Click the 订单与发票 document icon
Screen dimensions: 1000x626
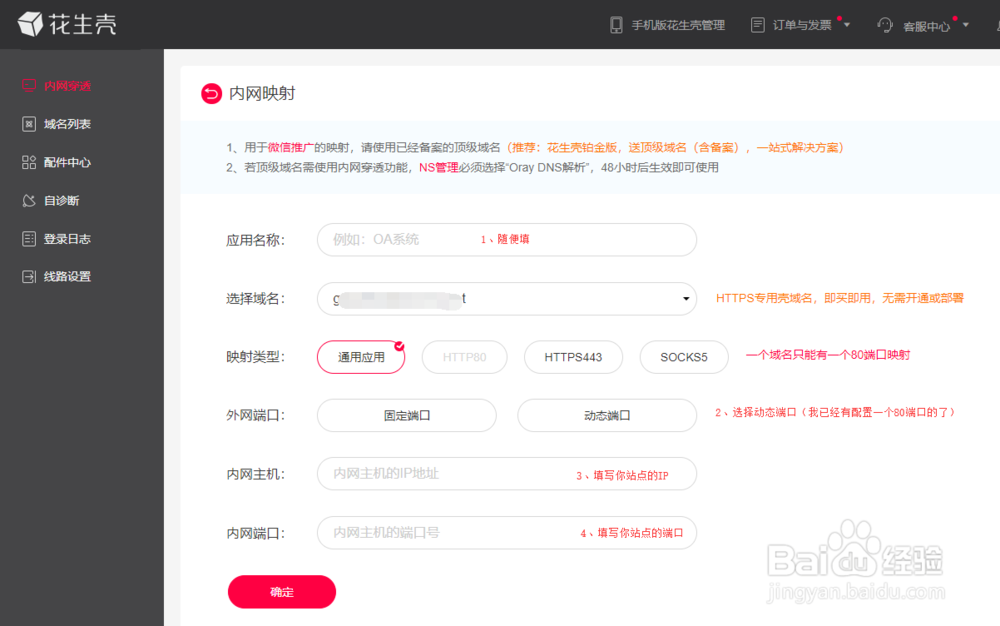coord(758,25)
